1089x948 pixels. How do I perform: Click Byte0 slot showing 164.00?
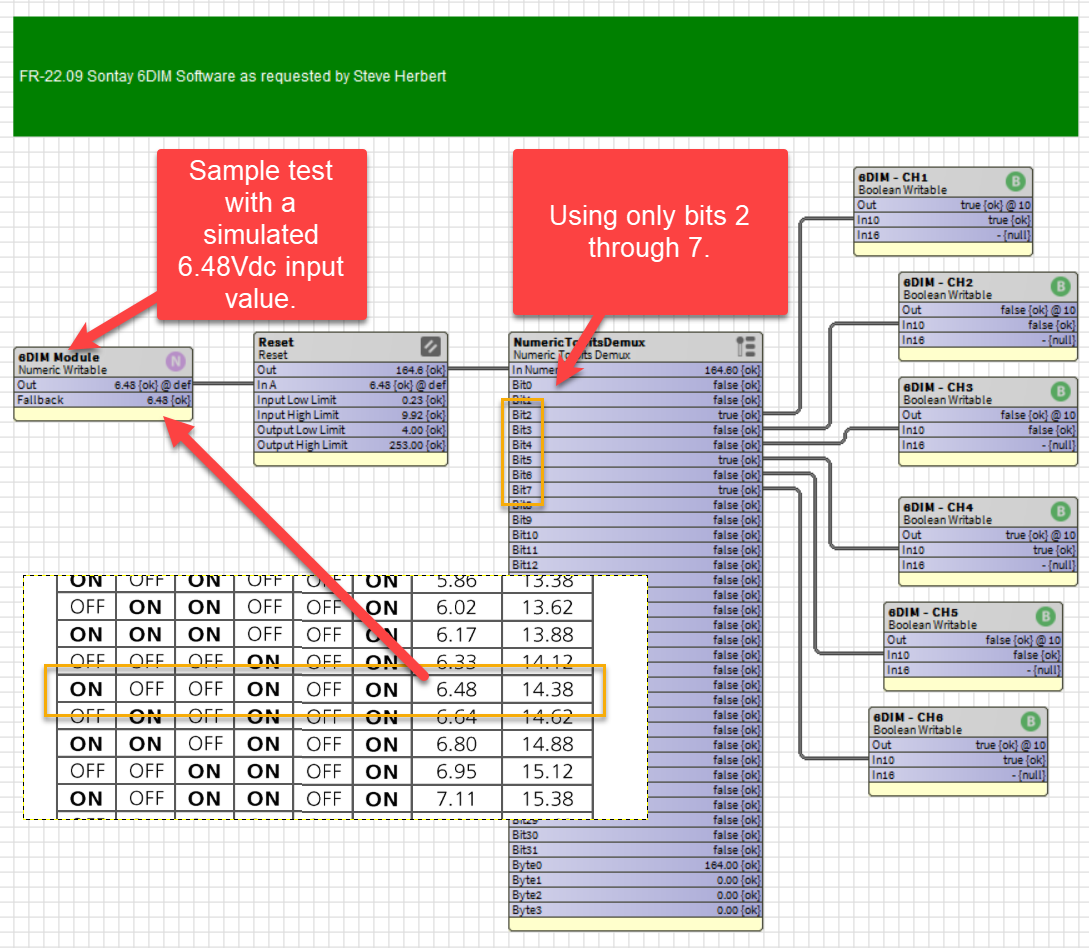point(635,865)
